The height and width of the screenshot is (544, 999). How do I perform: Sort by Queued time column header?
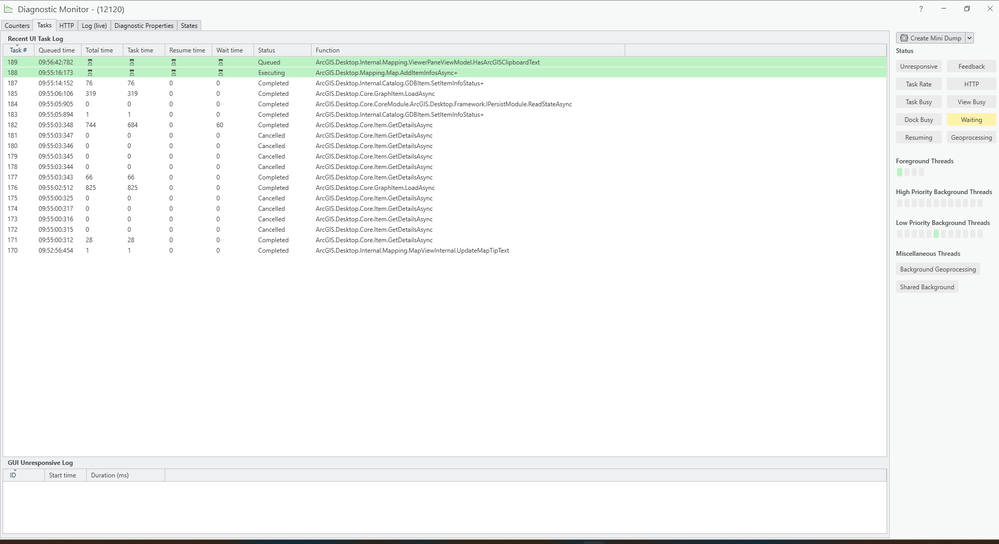pos(57,50)
